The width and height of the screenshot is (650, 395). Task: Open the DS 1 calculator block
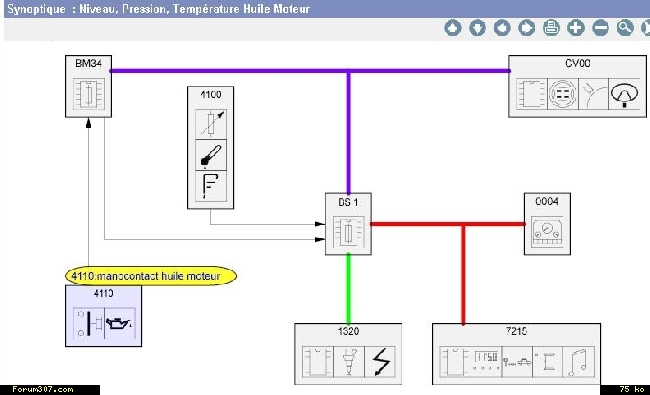point(348,224)
